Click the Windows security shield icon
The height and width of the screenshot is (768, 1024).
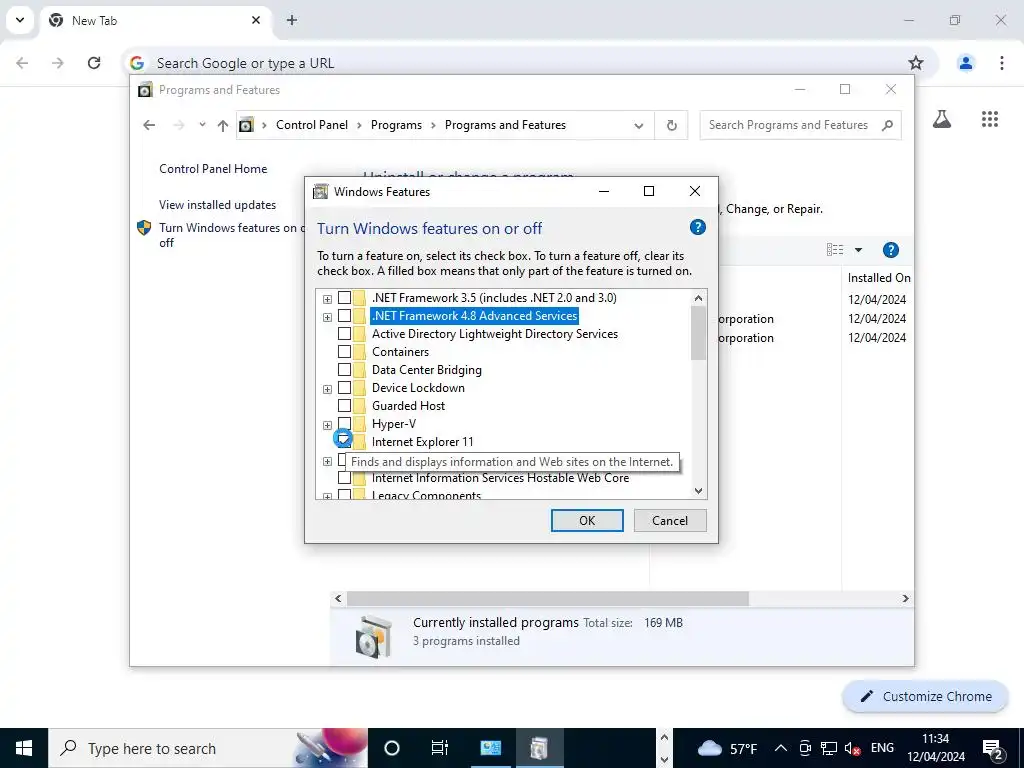pyautogui.click(x=144, y=228)
